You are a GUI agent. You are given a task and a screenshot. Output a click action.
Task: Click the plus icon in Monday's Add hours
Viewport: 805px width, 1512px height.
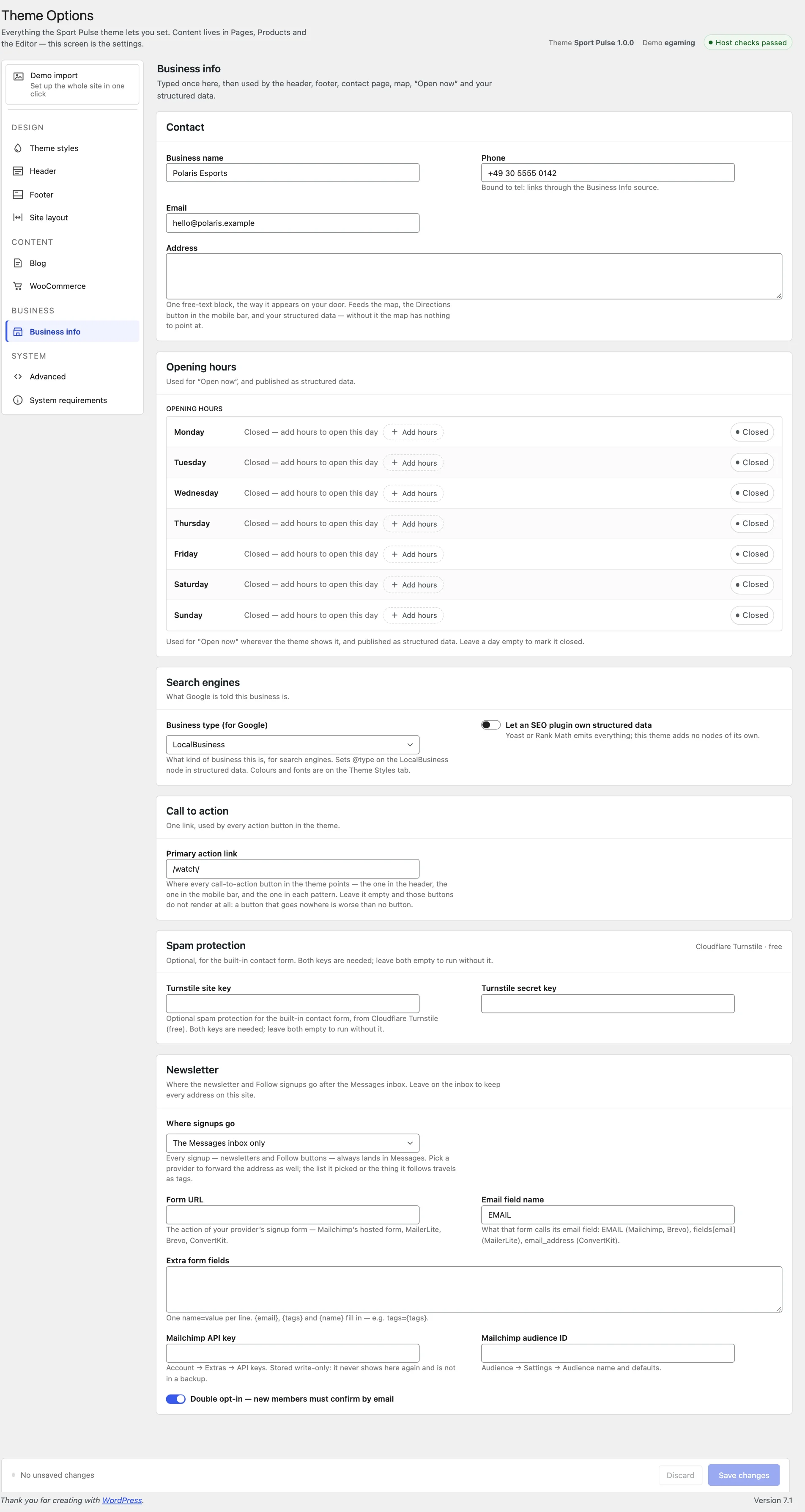(394, 432)
